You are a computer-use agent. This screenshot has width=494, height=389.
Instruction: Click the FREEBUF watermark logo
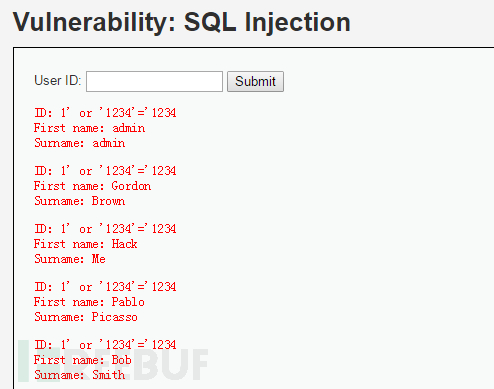[113, 361]
